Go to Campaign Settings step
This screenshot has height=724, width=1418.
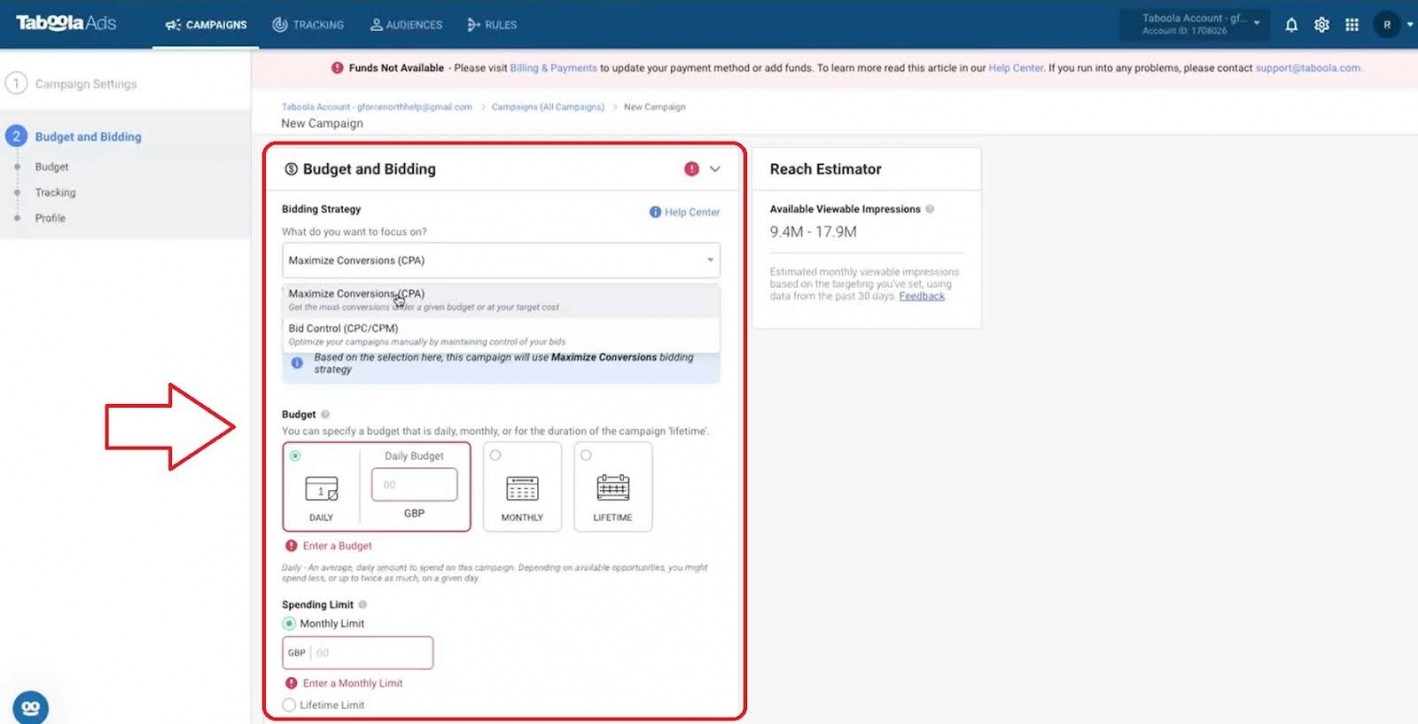tap(86, 84)
